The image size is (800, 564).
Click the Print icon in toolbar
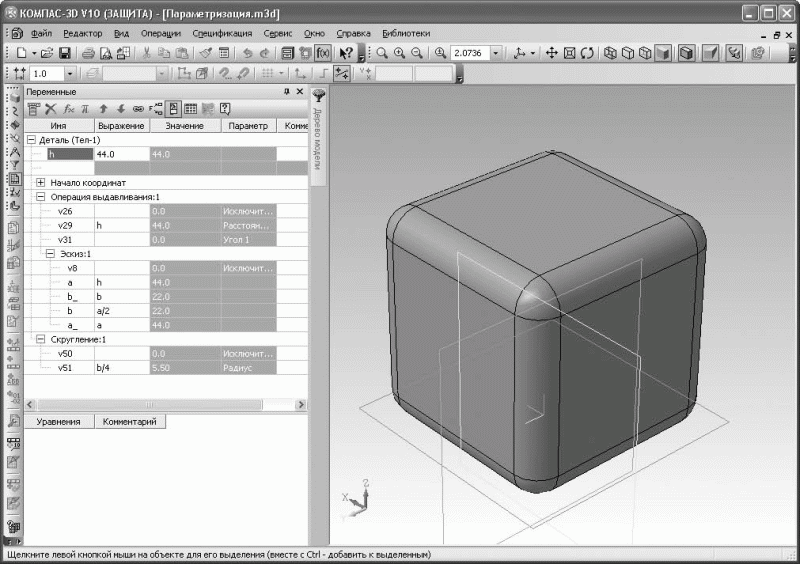(x=88, y=52)
